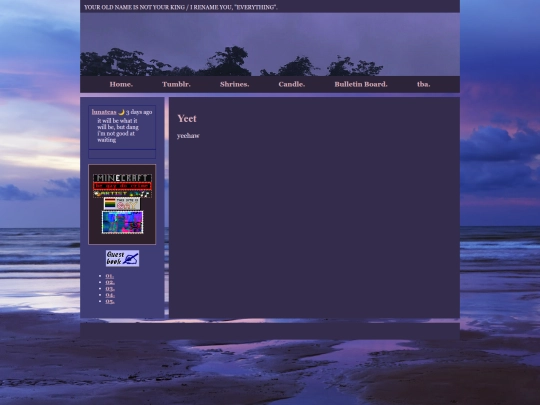Viewport: 540px width, 405px height.
Task: Click the colorful glitch art stamp
Action: click(x=122, y=222)
